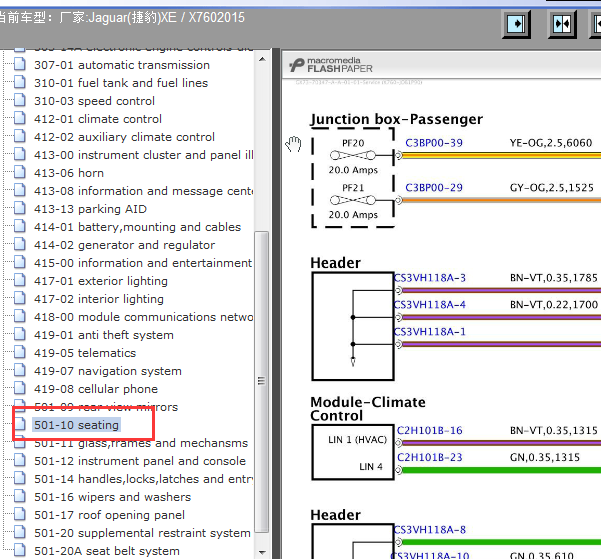Click Module-Climate Control heading

point(368,409)
